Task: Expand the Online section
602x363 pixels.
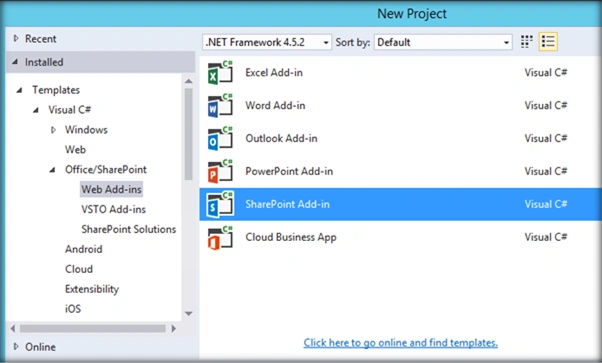Action: [16, 346]
